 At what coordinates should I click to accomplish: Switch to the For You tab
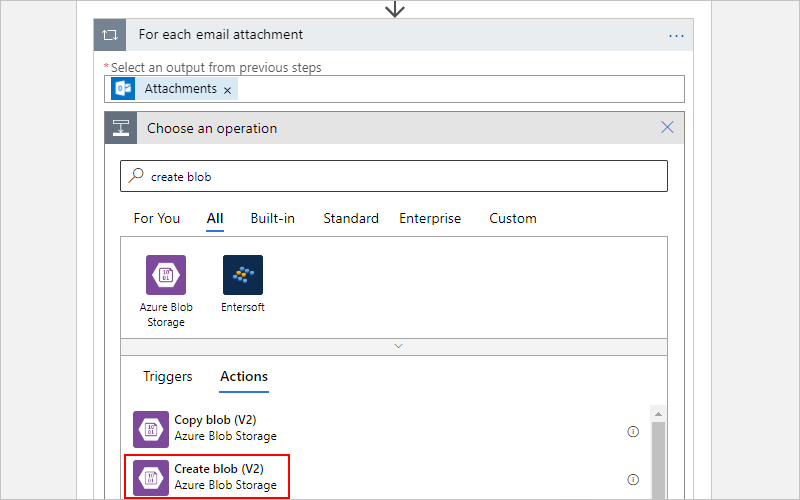(x=157, y=218)
